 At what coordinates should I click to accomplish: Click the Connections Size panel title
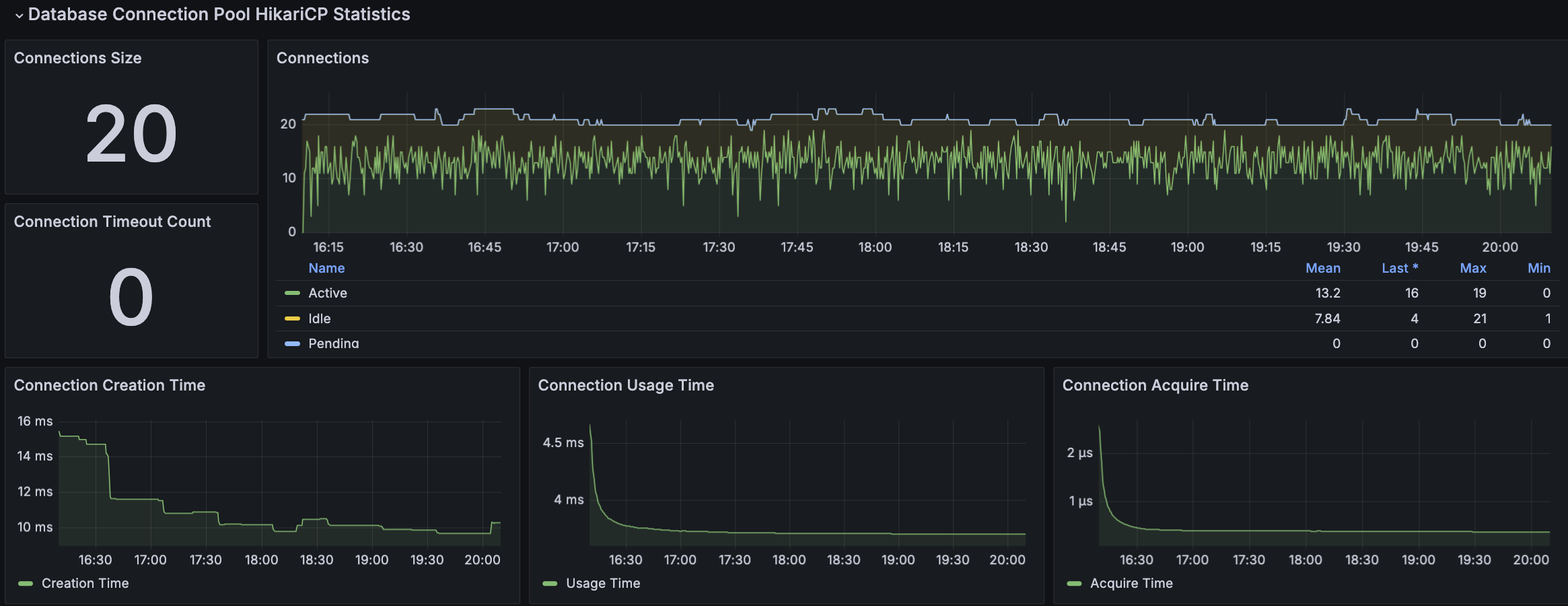(77, 58)
